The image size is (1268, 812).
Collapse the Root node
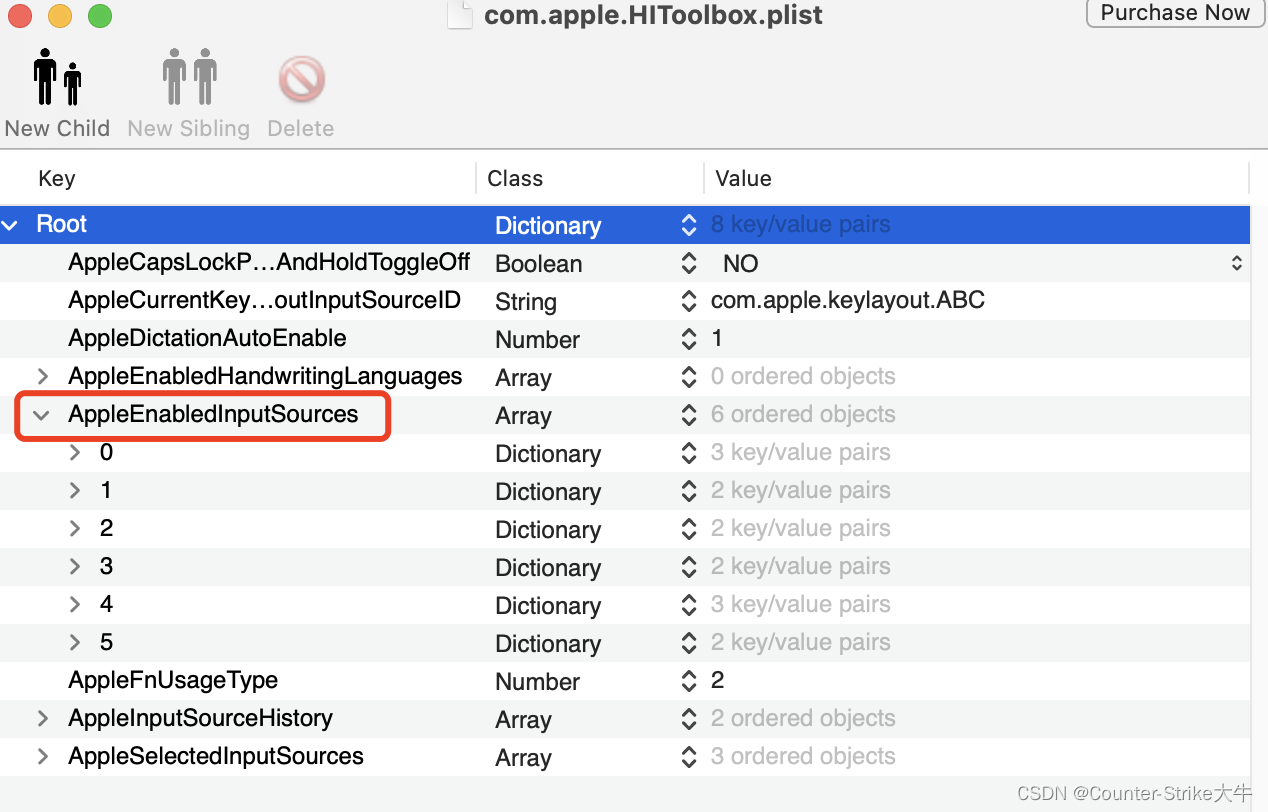(10, 225)
